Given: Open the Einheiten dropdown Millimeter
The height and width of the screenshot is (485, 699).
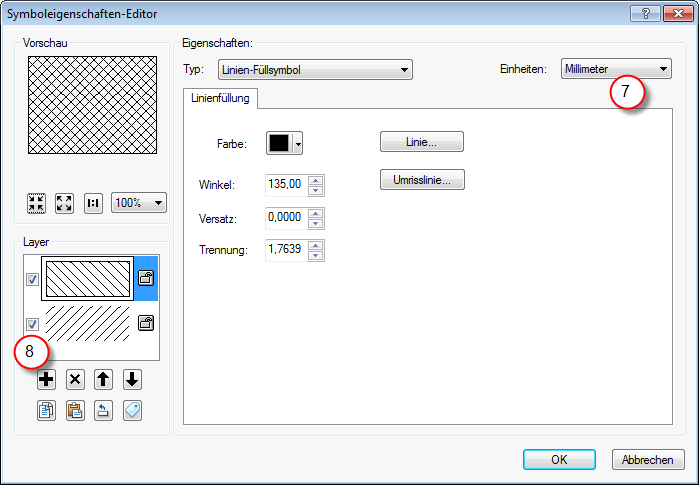Looking at the screenshot, I should (616, 69).
